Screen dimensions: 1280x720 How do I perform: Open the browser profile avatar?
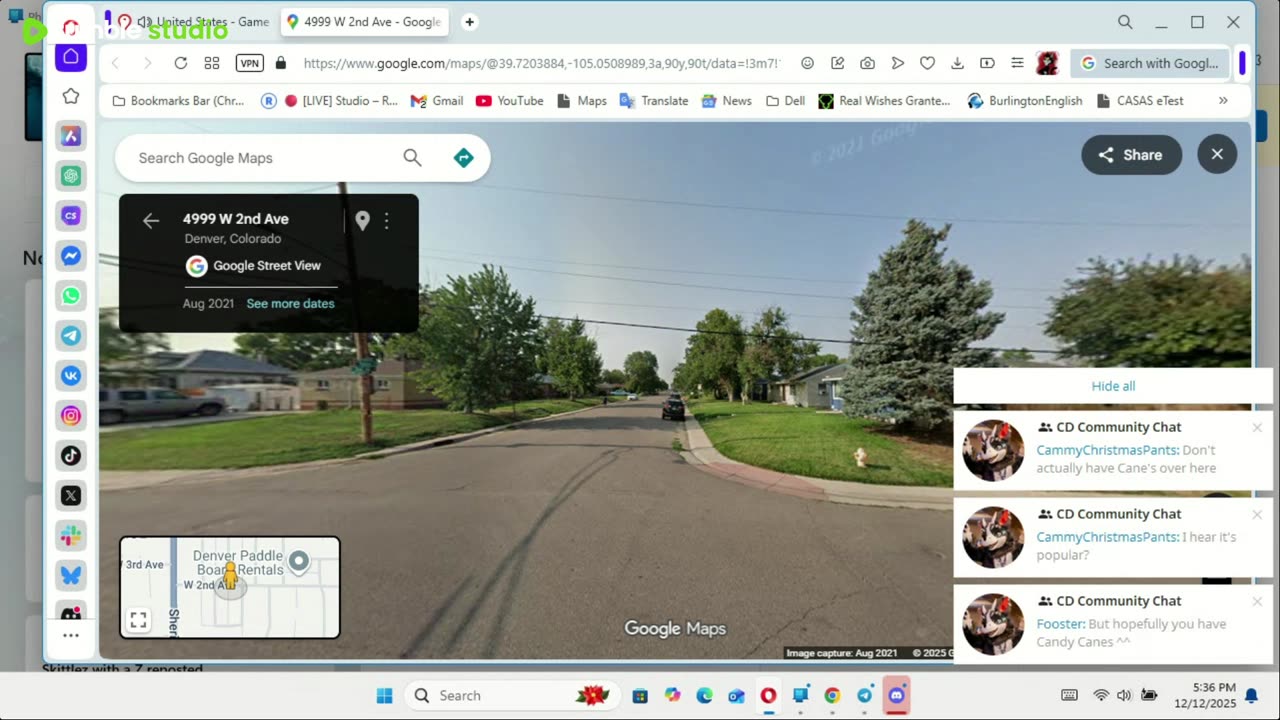[x=1047, y=63]
